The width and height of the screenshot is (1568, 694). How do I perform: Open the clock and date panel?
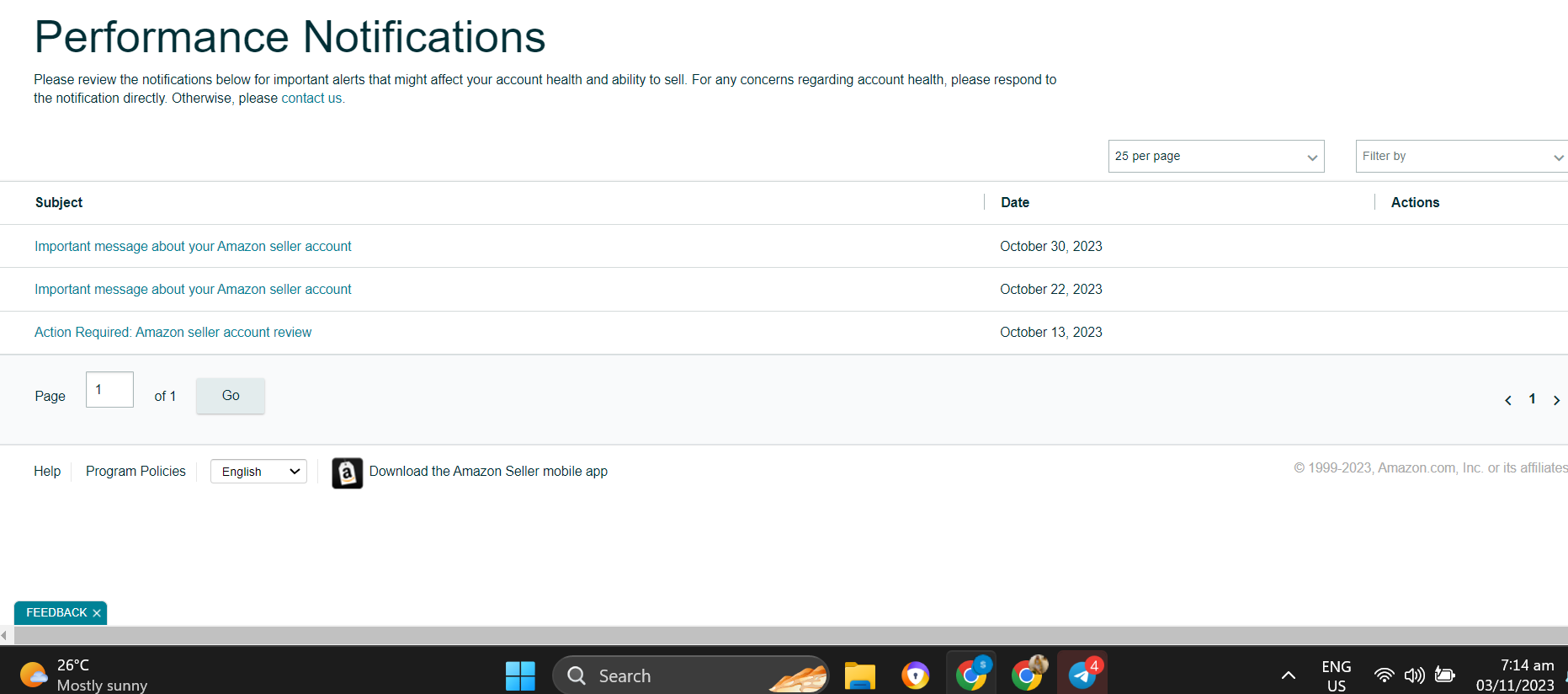pyautogui.click(x=1515, y=675)
